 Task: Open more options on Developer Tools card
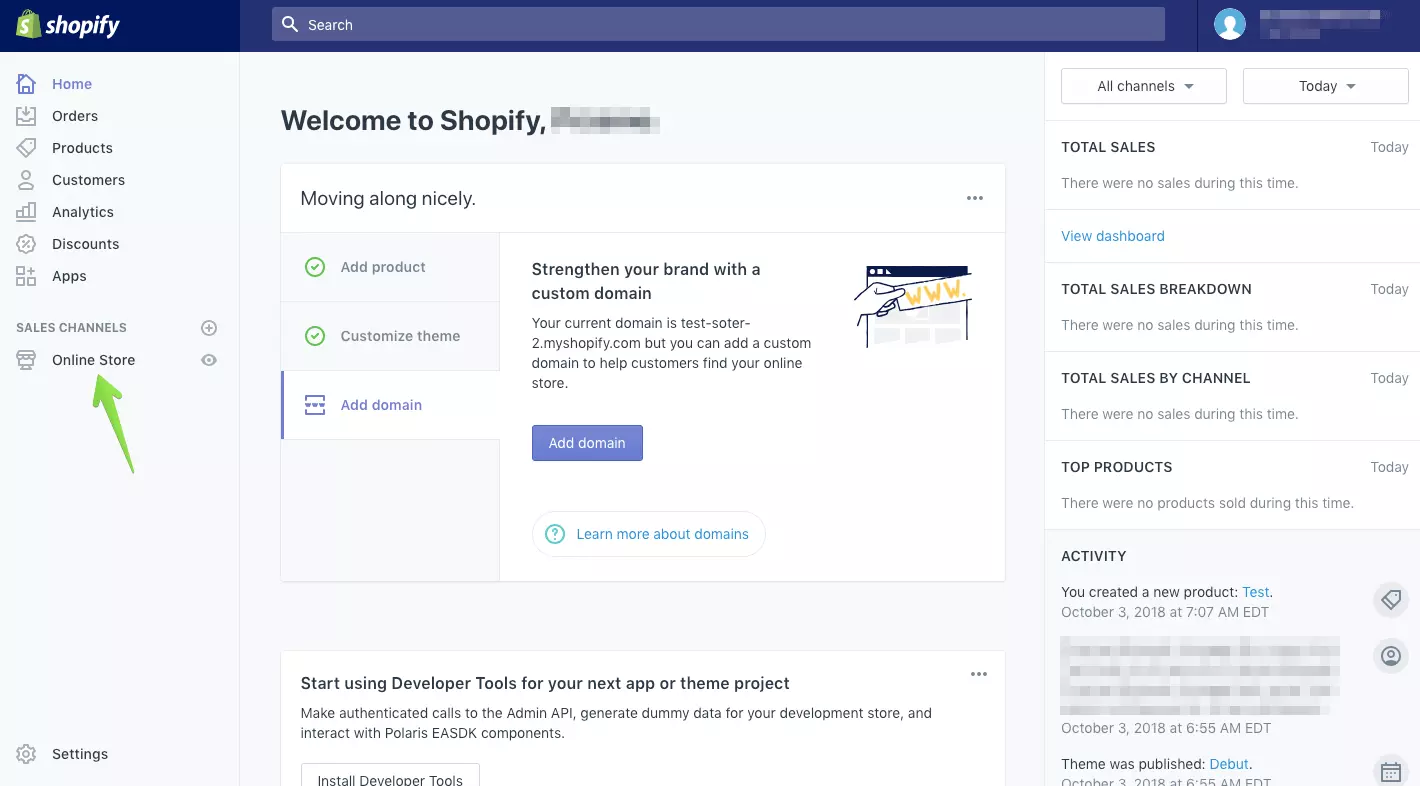coord(979,675)
